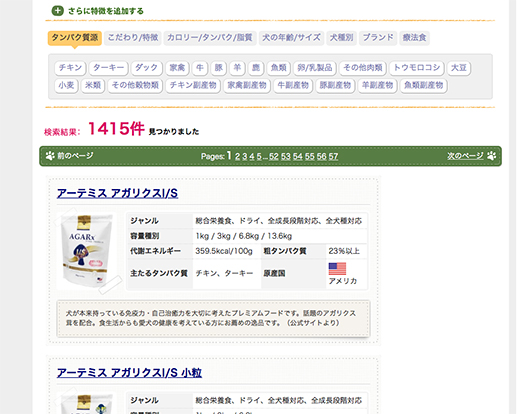Go to 前のページ link
Screen dimensions: 518x414
tap(75, 156)
